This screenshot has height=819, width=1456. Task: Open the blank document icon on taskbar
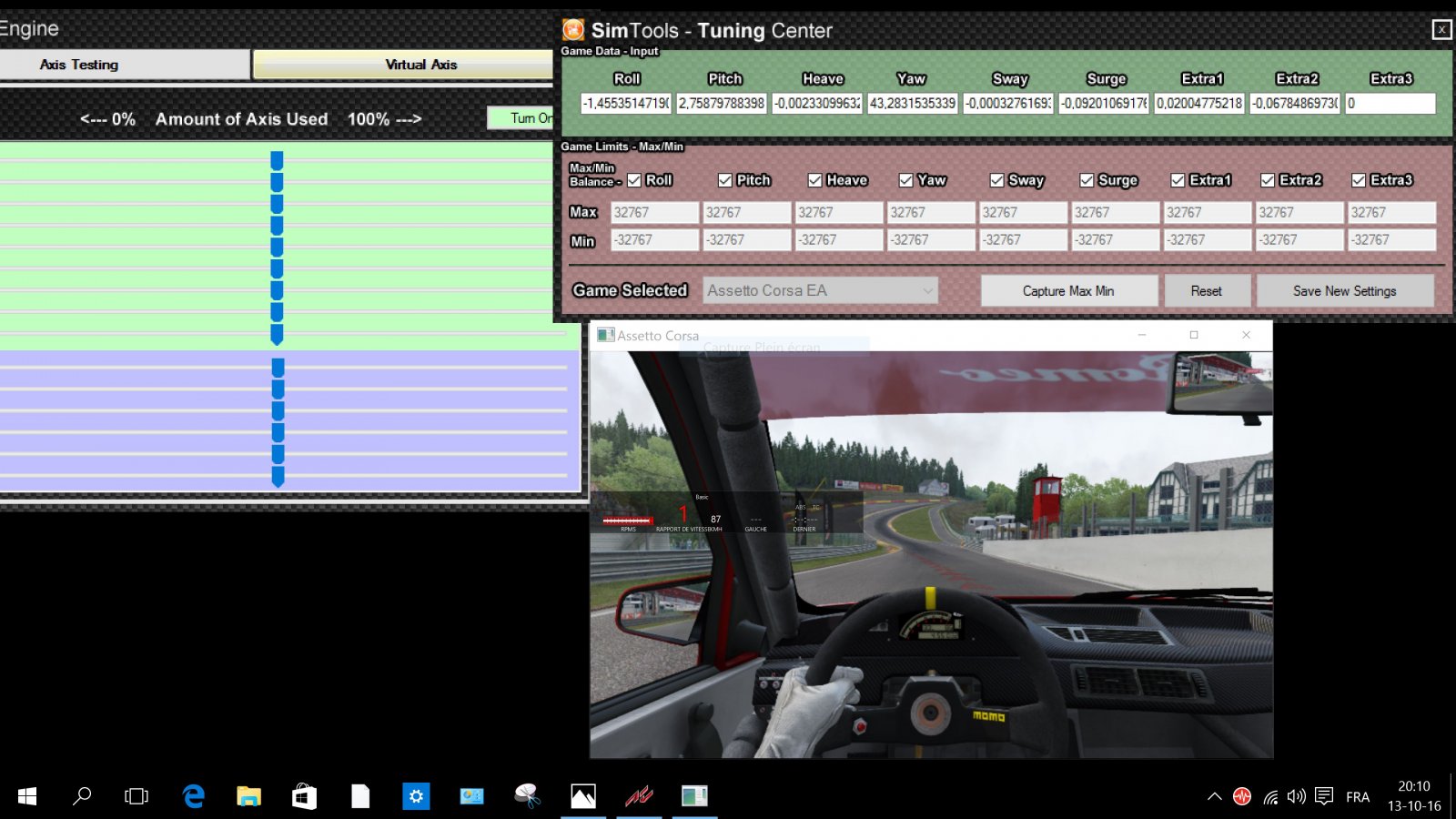point(360,796)
